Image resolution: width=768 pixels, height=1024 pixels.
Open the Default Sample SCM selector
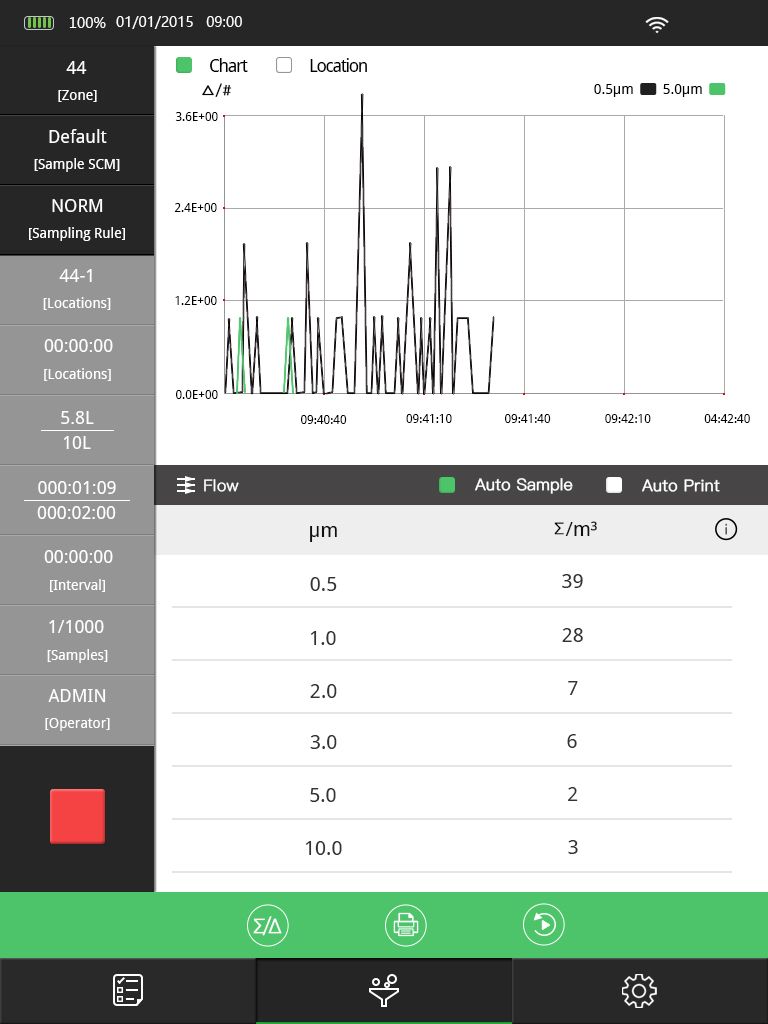[77, 149]
